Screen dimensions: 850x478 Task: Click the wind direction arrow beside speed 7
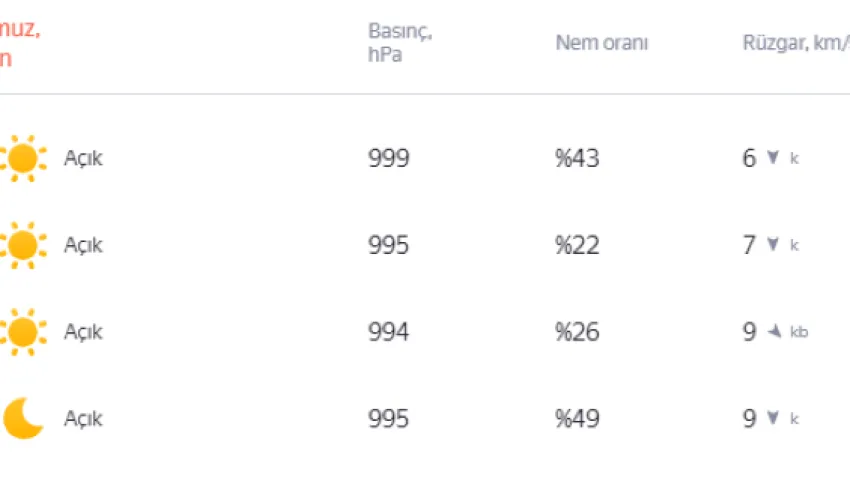click(x=772, y=245)
